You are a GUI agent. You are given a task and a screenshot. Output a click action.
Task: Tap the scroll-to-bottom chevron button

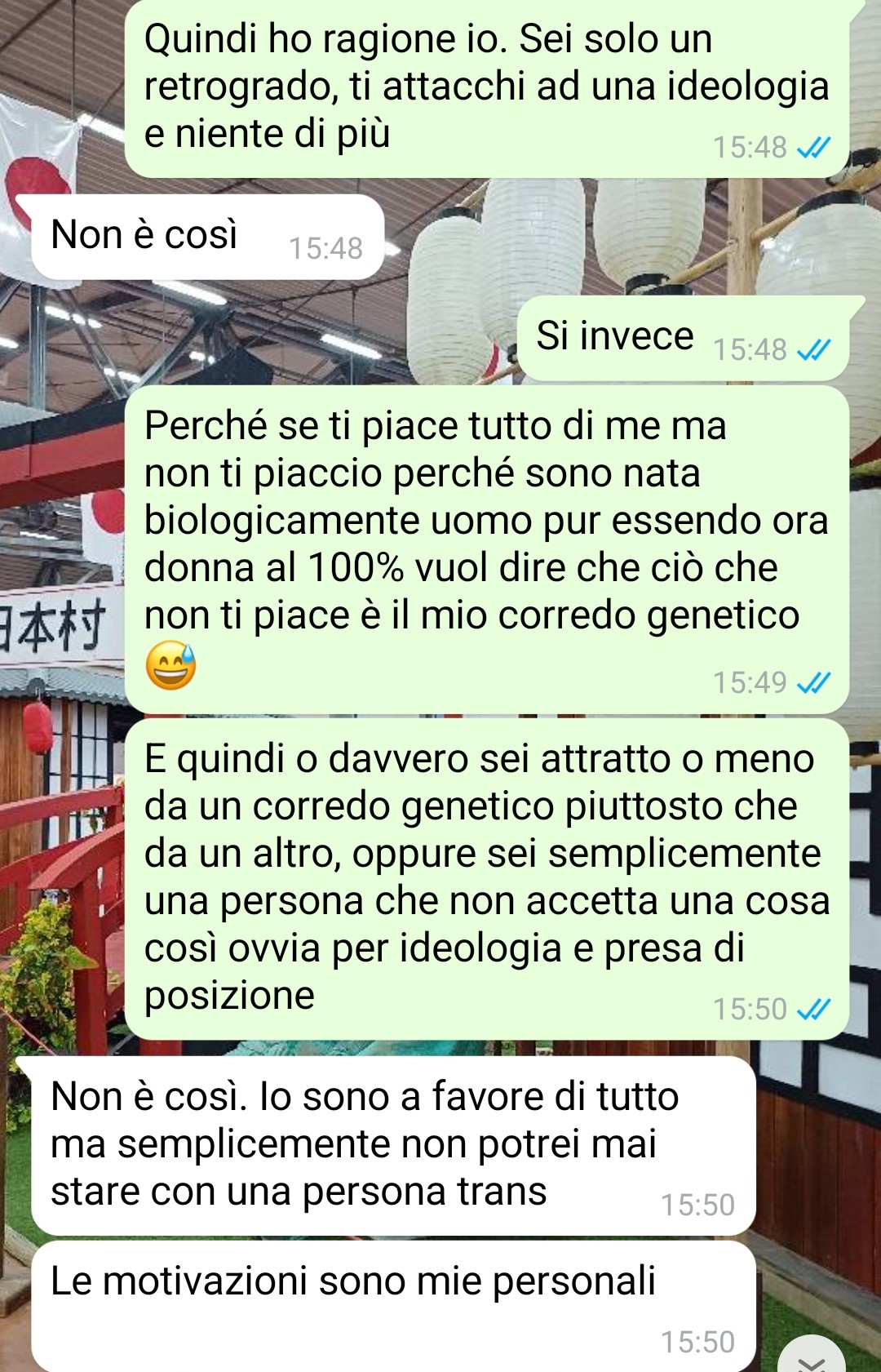tap(812, 1358)
